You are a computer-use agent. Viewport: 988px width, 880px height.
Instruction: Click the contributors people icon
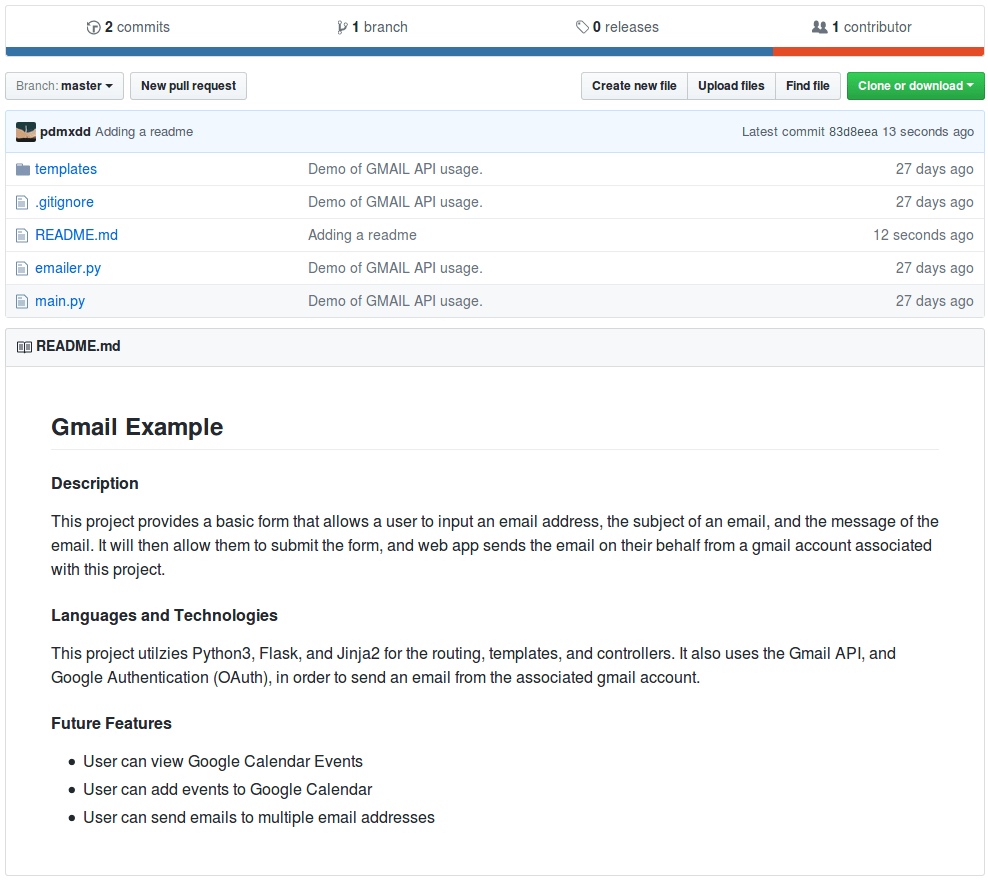point(820,27)
